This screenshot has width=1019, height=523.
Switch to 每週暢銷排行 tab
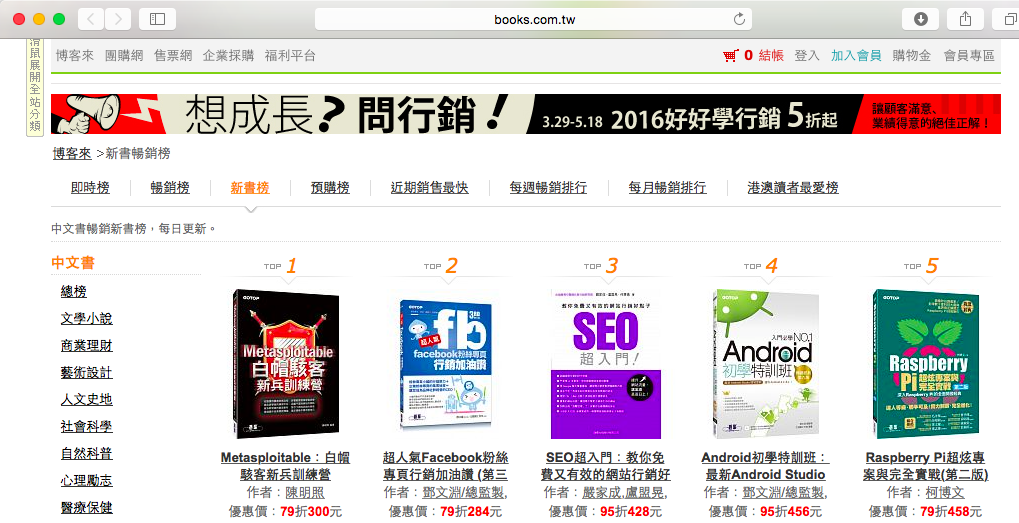point(548,188)
